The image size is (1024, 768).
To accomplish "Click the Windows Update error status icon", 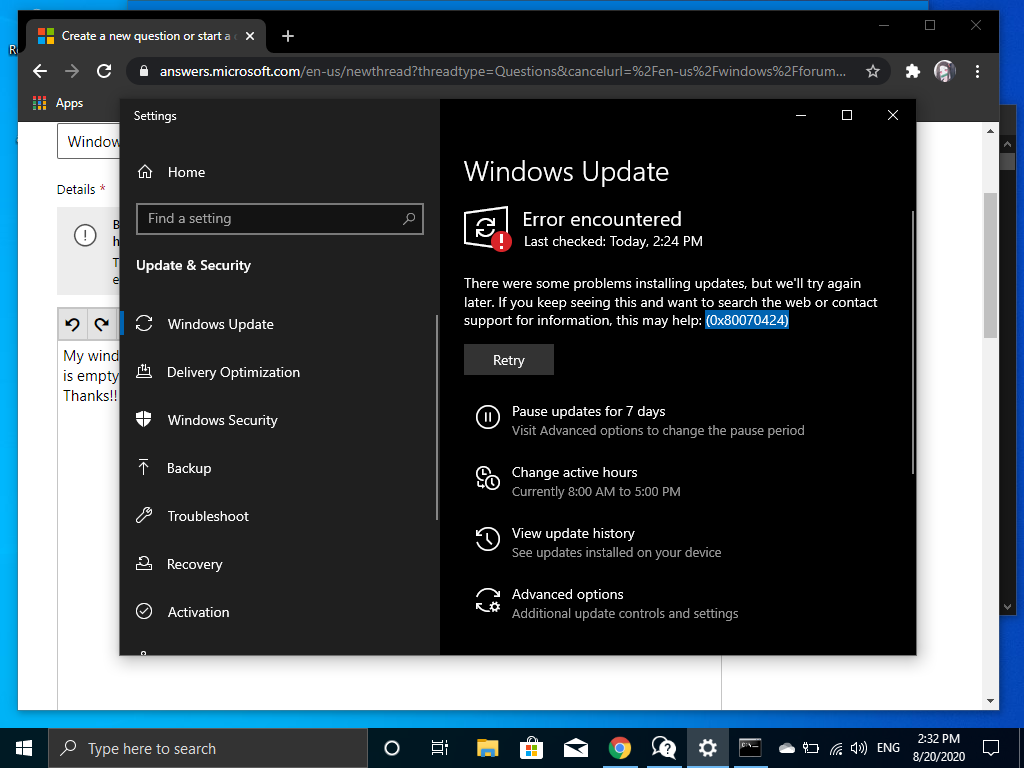I will coord(487,229).
